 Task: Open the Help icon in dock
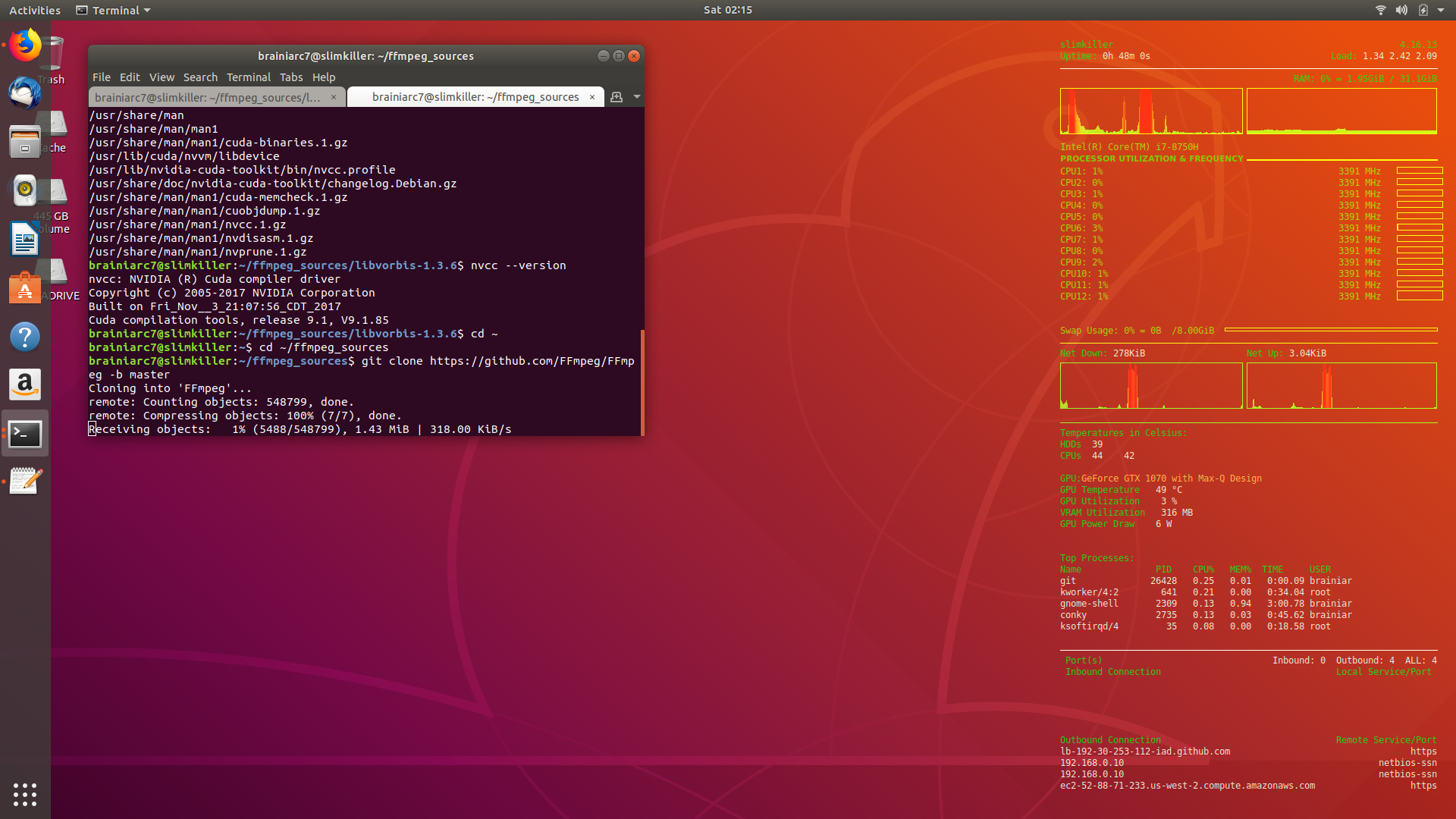pos(25,337)
